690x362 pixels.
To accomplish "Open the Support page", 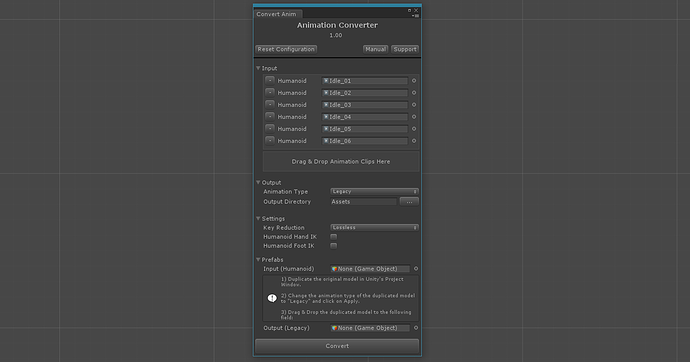I will (x=405, y=49).
